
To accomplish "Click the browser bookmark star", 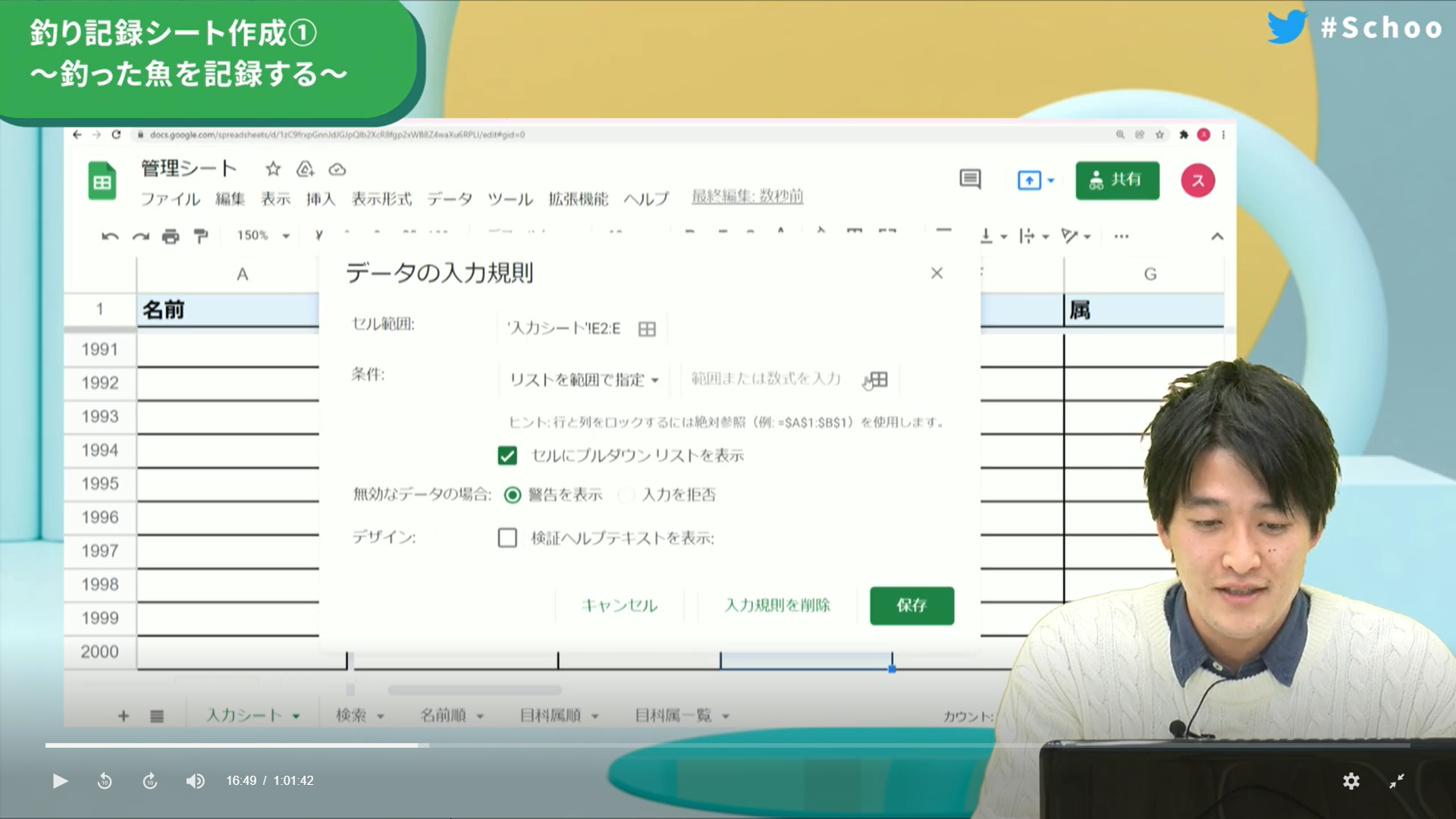I will coord(1159,134).
